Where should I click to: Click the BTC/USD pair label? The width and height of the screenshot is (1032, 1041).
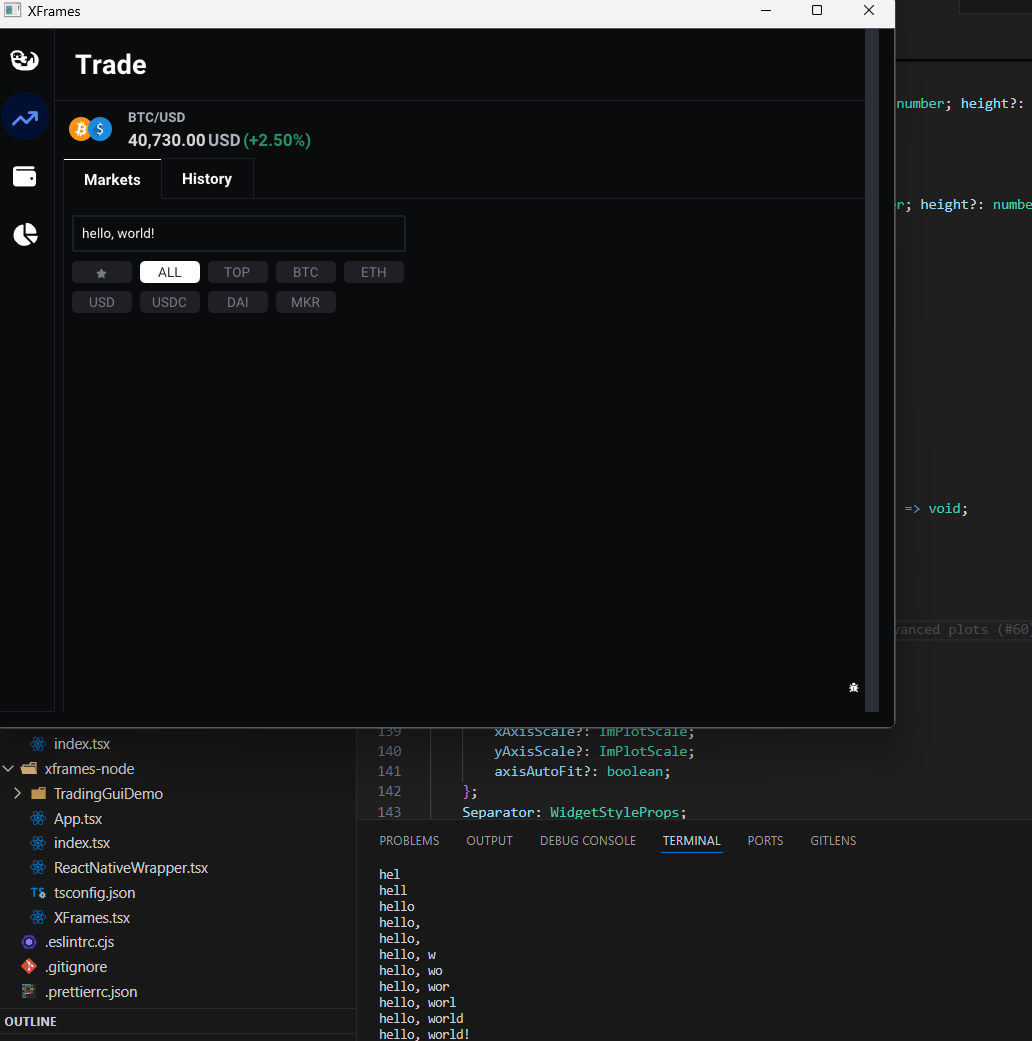157,118
